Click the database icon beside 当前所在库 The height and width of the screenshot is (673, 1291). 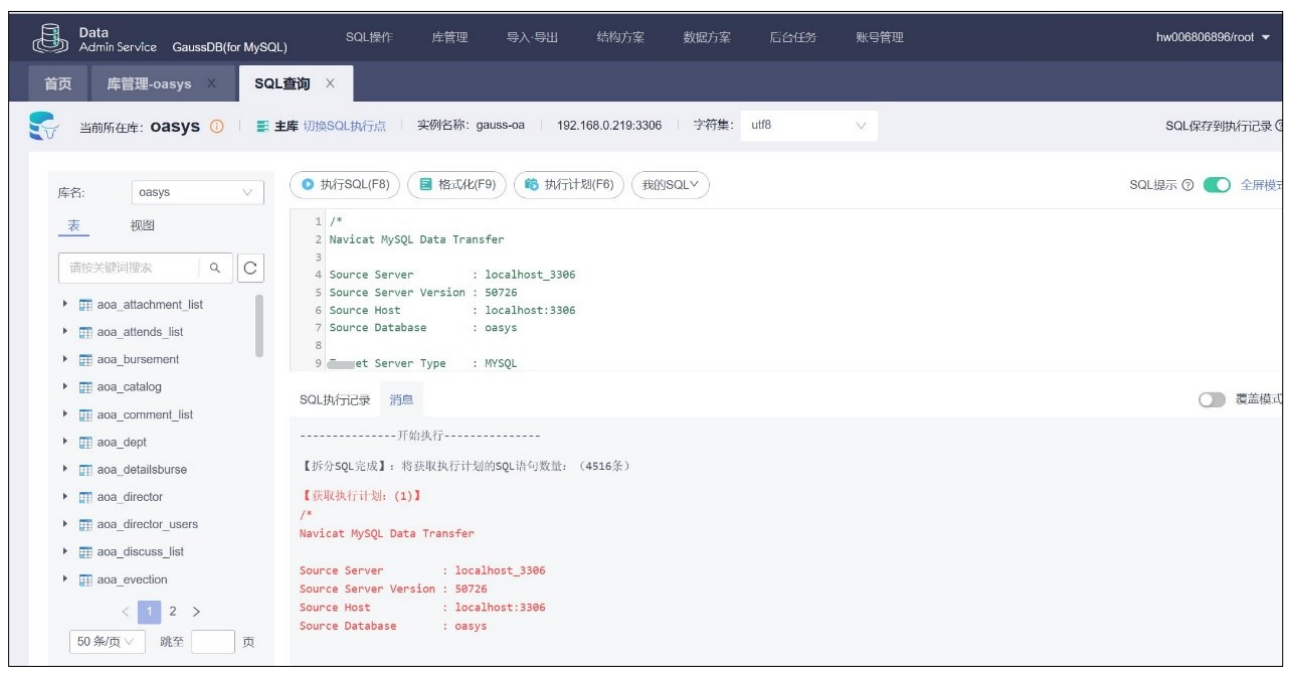click(42, 126)
